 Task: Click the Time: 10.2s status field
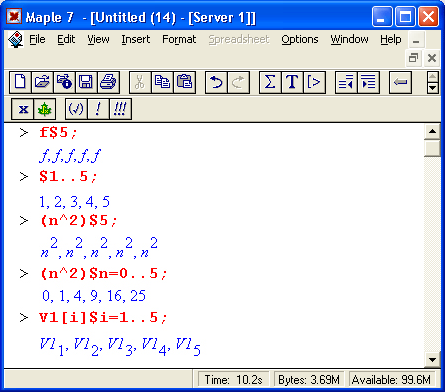point(233,380)
